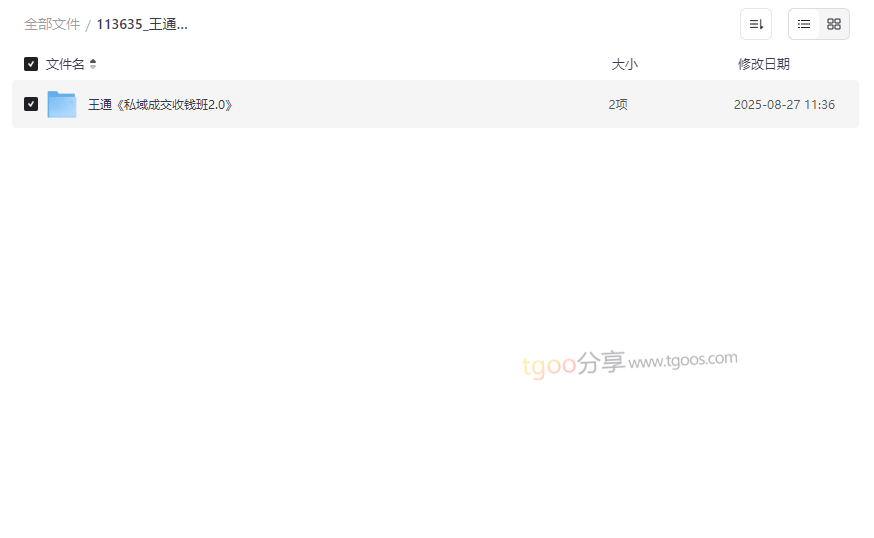Toggle the select-all checkbox beside 文件名
Image resolution: width=874 pixels, height=538 pixels.
(x=31, y=64)
